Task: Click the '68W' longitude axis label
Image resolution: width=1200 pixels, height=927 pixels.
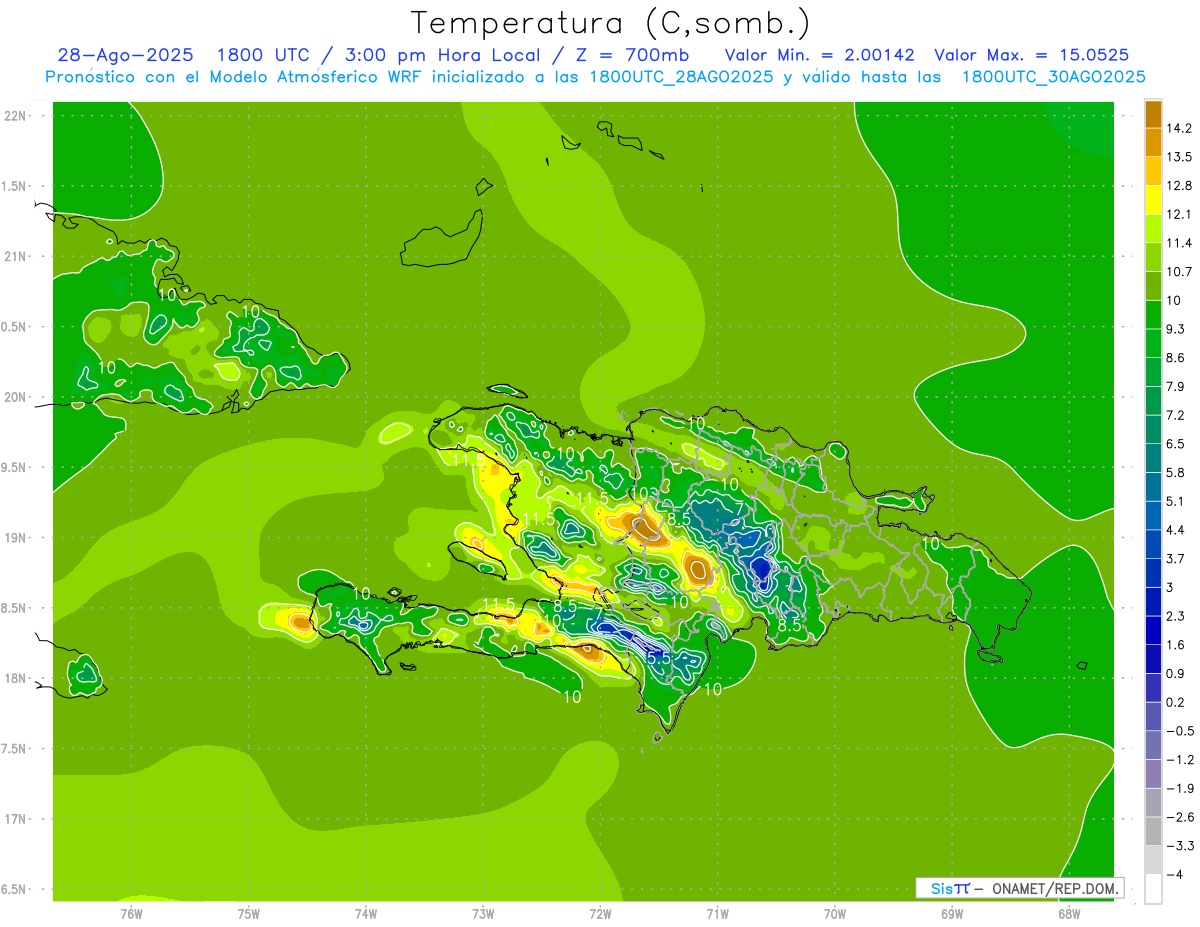Action: click(1069, 914)
